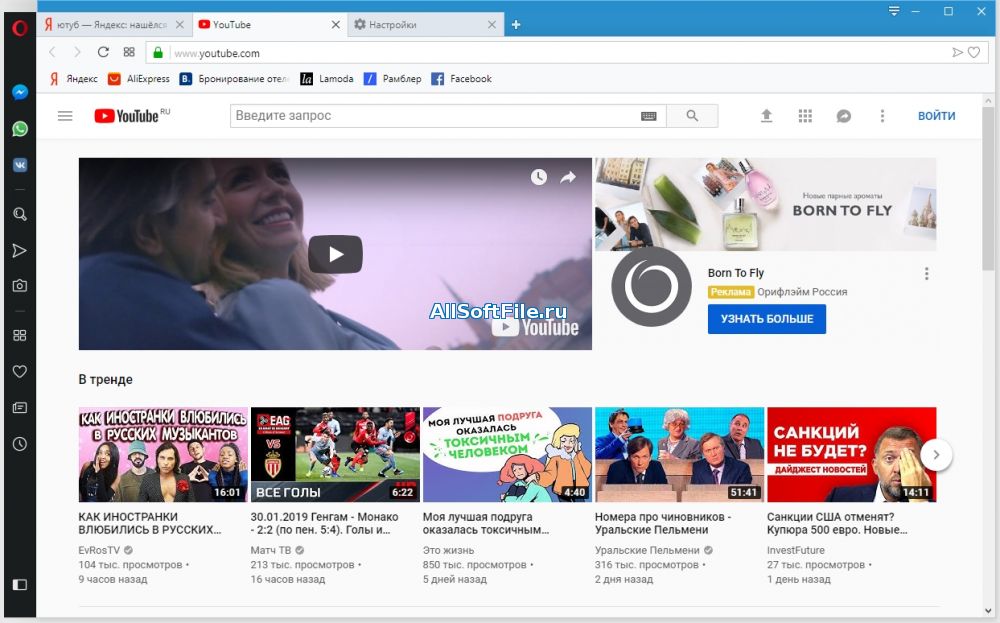Open the Facebook bookmark
Screen dimensions: 1000x623
(x=461, y=78)
